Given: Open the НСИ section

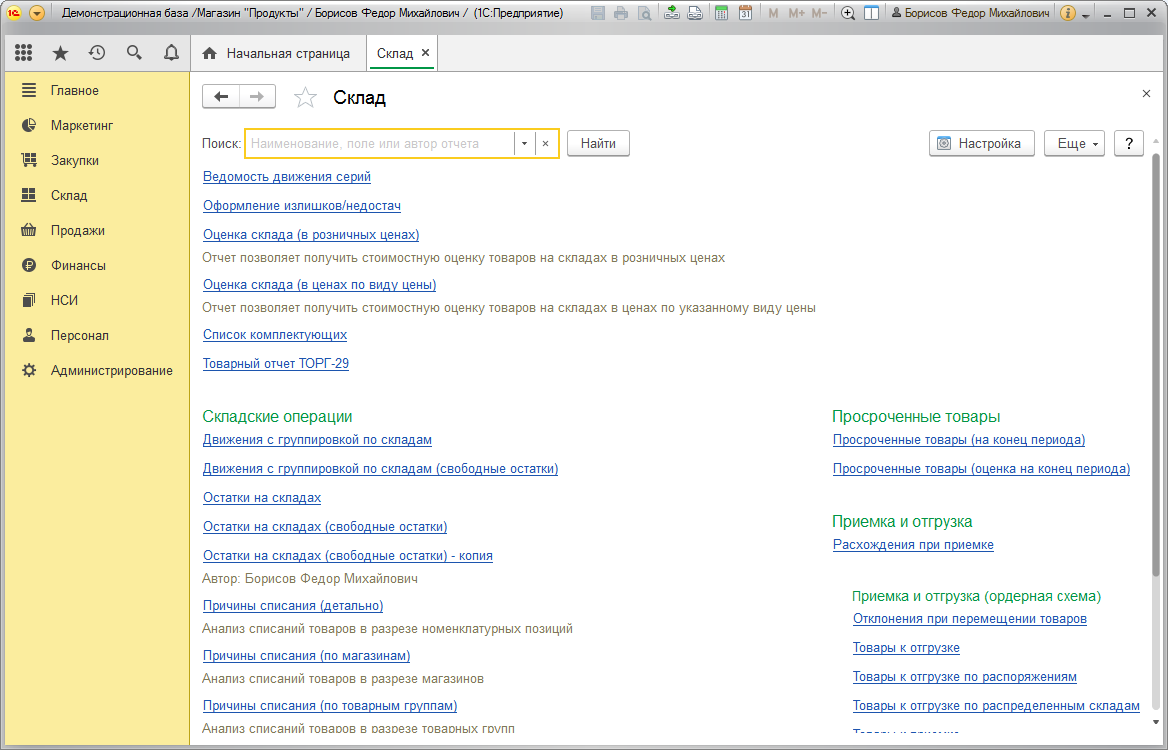Looking at the screenshot, I should pyautogui.click(x=64, y=300).
